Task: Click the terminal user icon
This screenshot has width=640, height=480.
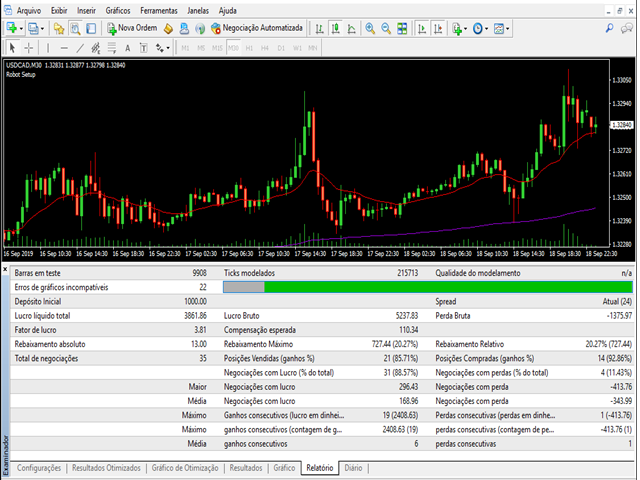Action: coord(184,28)
